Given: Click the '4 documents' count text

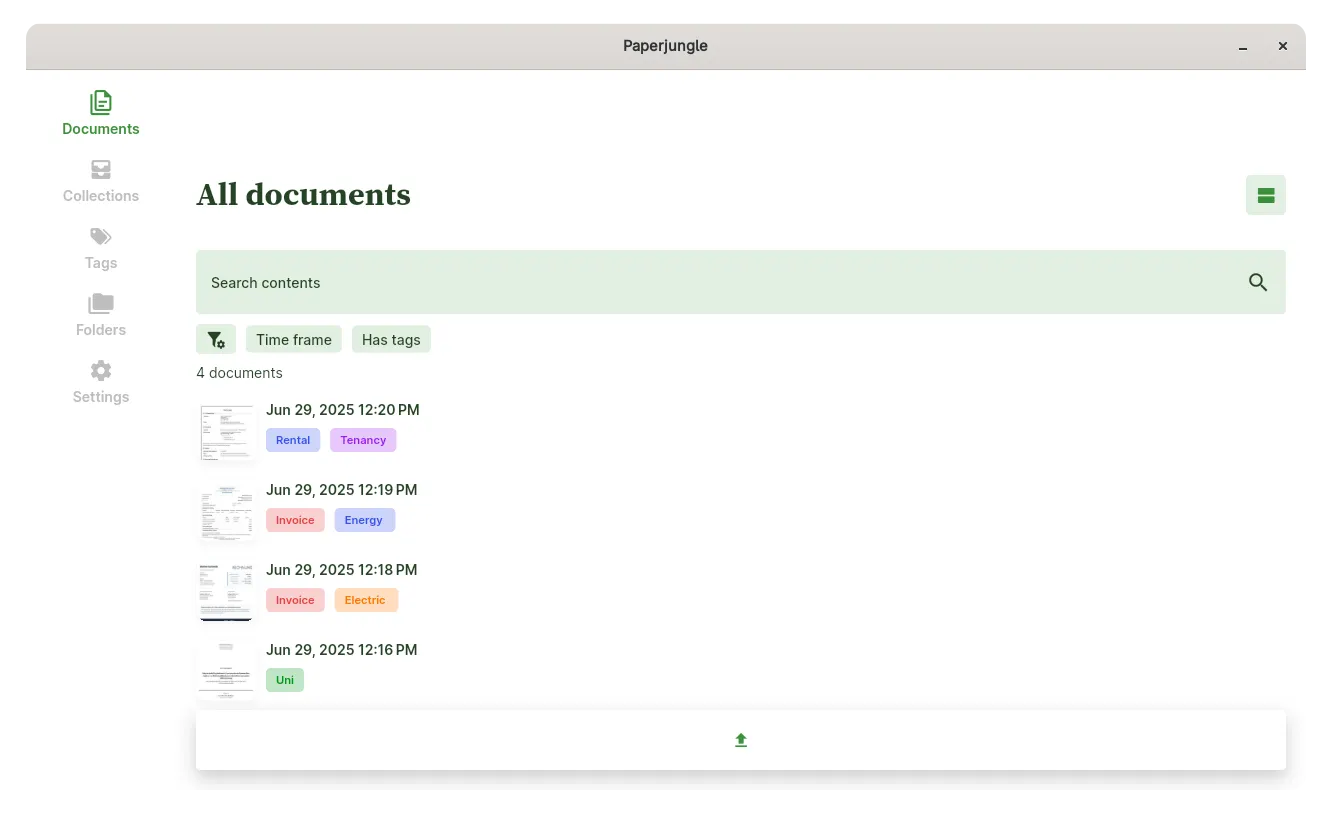Looking at the screenshot, I should 239,373.
